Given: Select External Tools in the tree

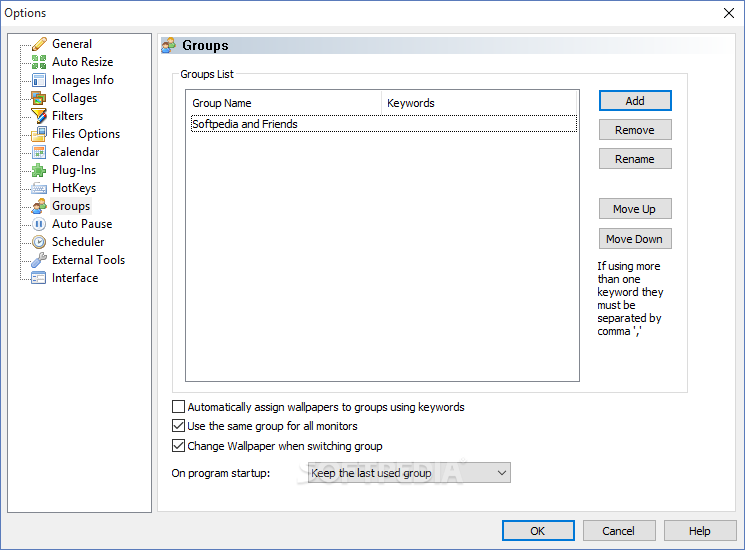Looking at the screenshot, I should (88, 260).
